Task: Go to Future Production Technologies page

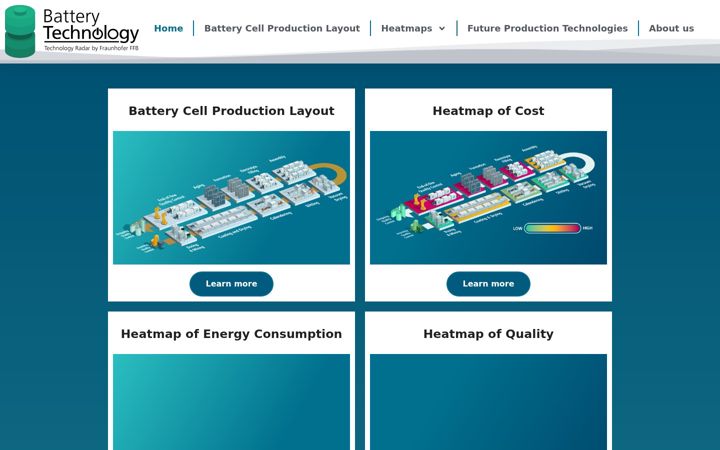Action: [x=547, y=28]
